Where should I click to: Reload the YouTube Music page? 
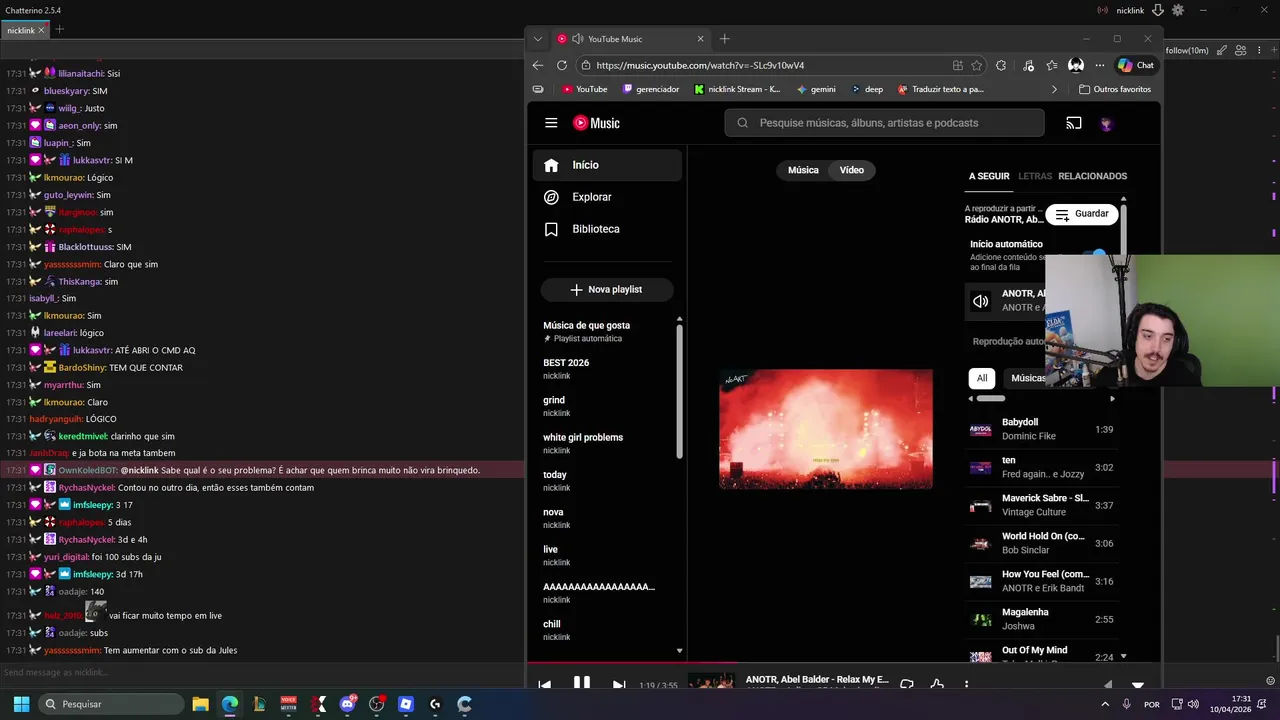tap(562, 65)
